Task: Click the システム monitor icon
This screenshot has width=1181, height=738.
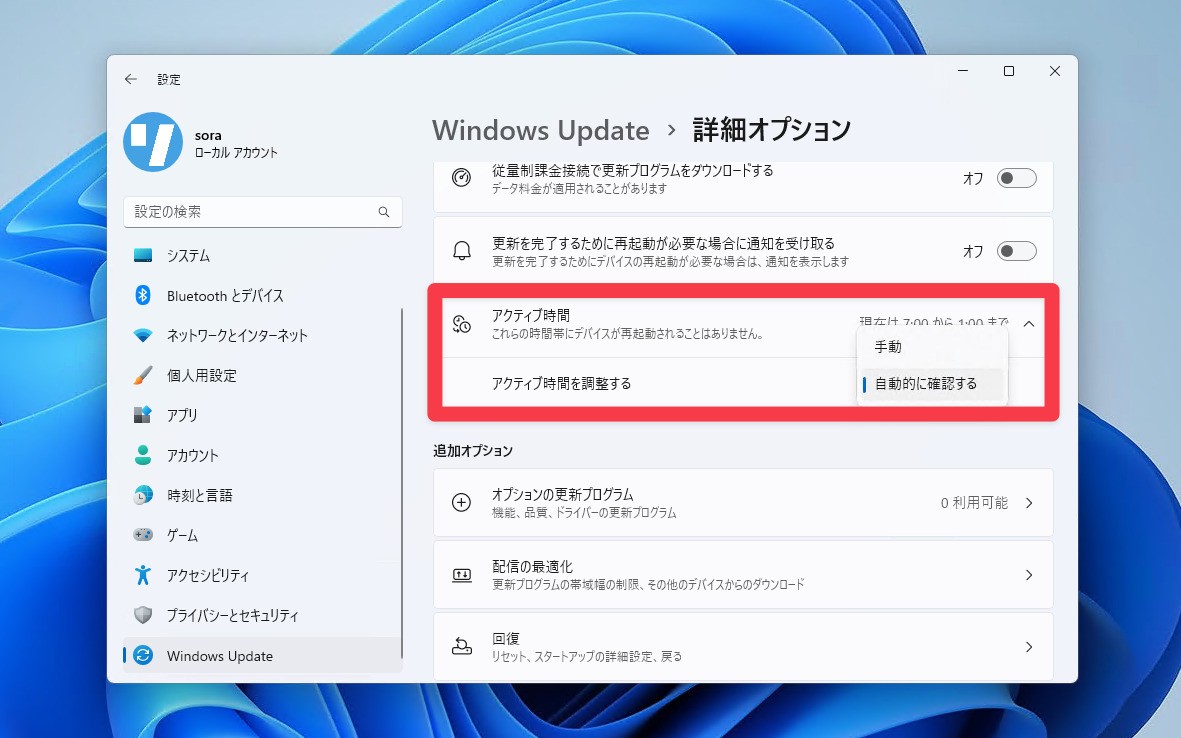Action: (143, 256)
